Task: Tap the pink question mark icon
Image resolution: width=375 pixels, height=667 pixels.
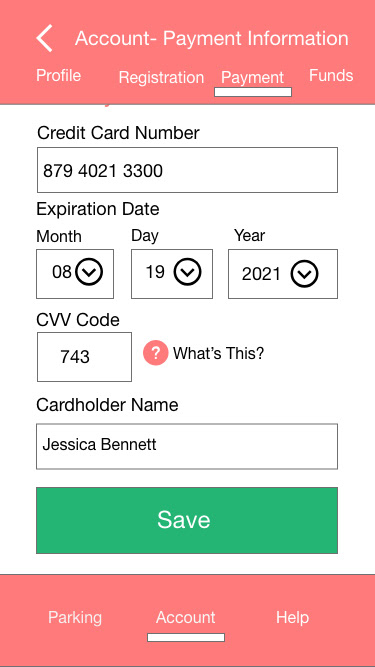Action: (156, 353)
